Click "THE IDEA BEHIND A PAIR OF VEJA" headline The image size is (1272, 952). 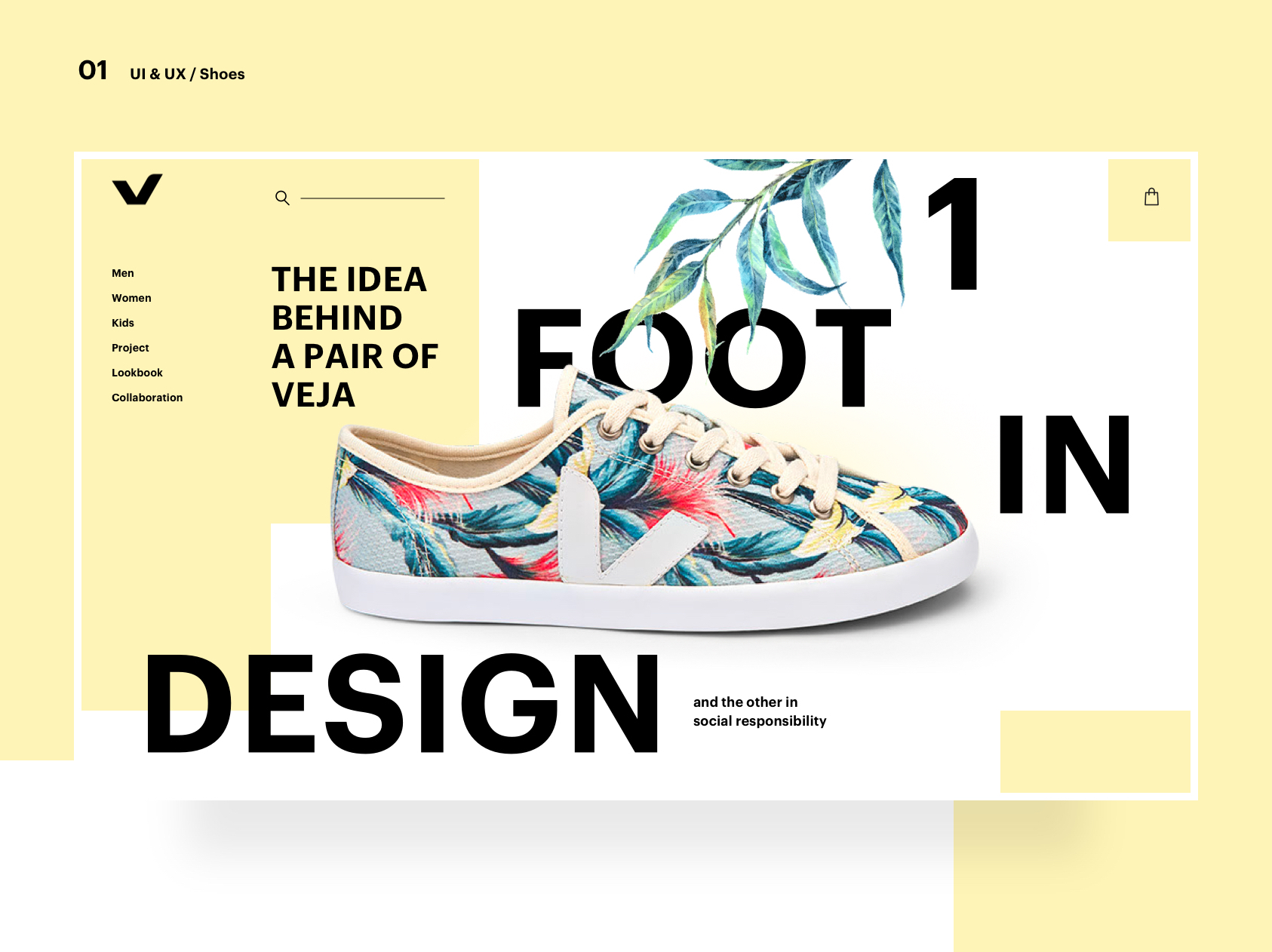pyautogui.click(x=355, y=336)
